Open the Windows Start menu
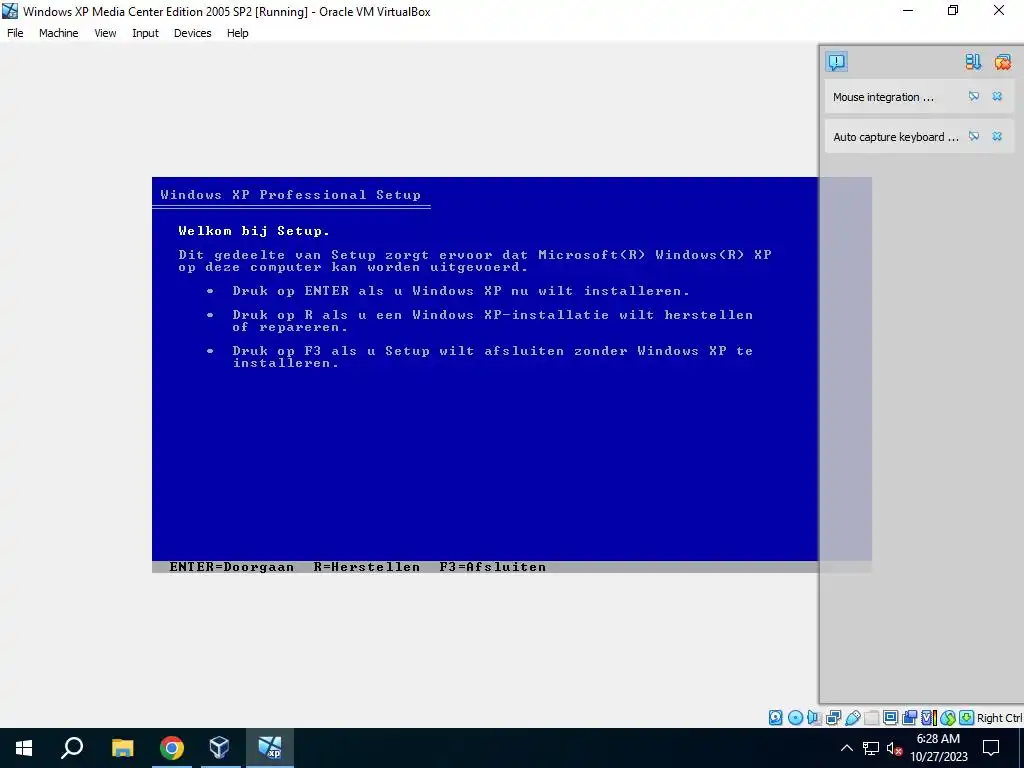Image resolution: width=1024 pixels, height=768 pixels. 24,748
